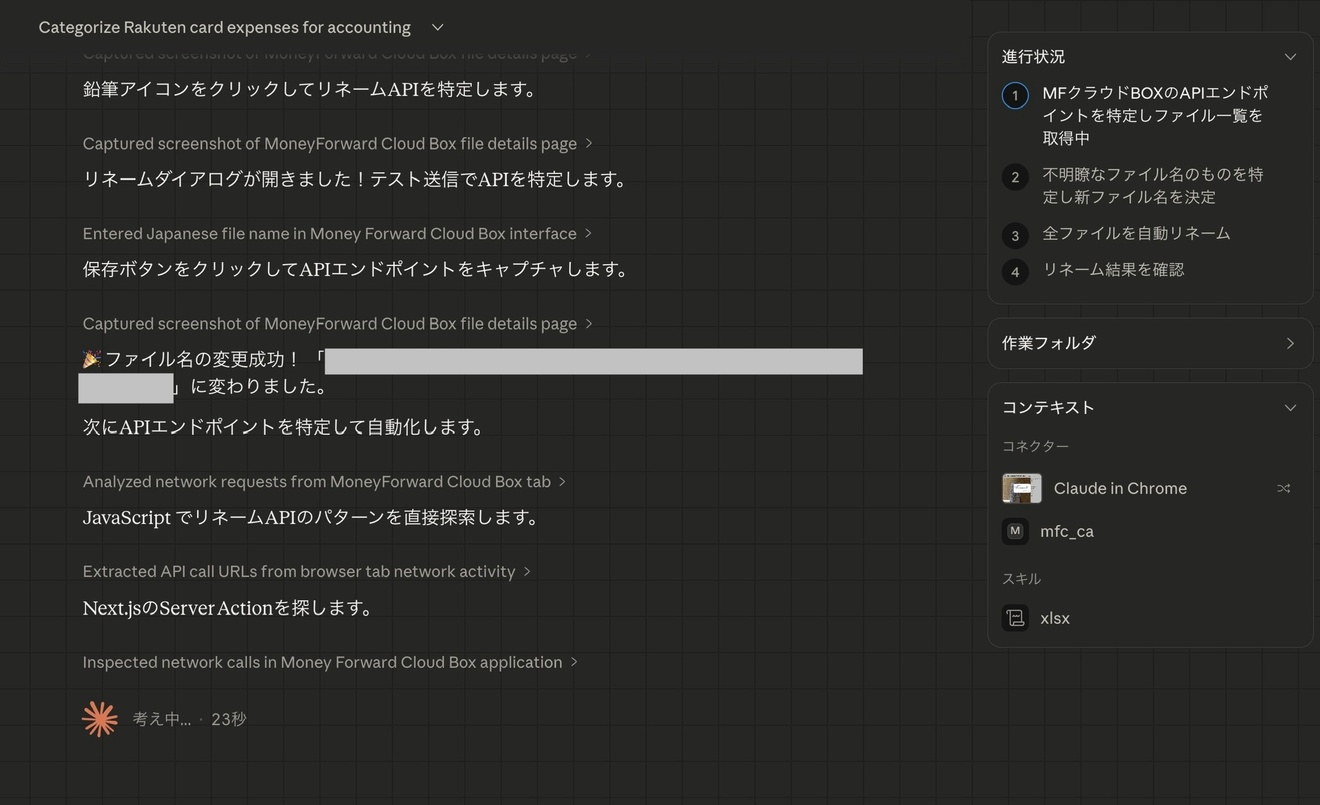Image resolution: width=1320 pixels, height=805 pixels.
Task: Click the '23秒' elapsed time text
Action: (229, 719)
